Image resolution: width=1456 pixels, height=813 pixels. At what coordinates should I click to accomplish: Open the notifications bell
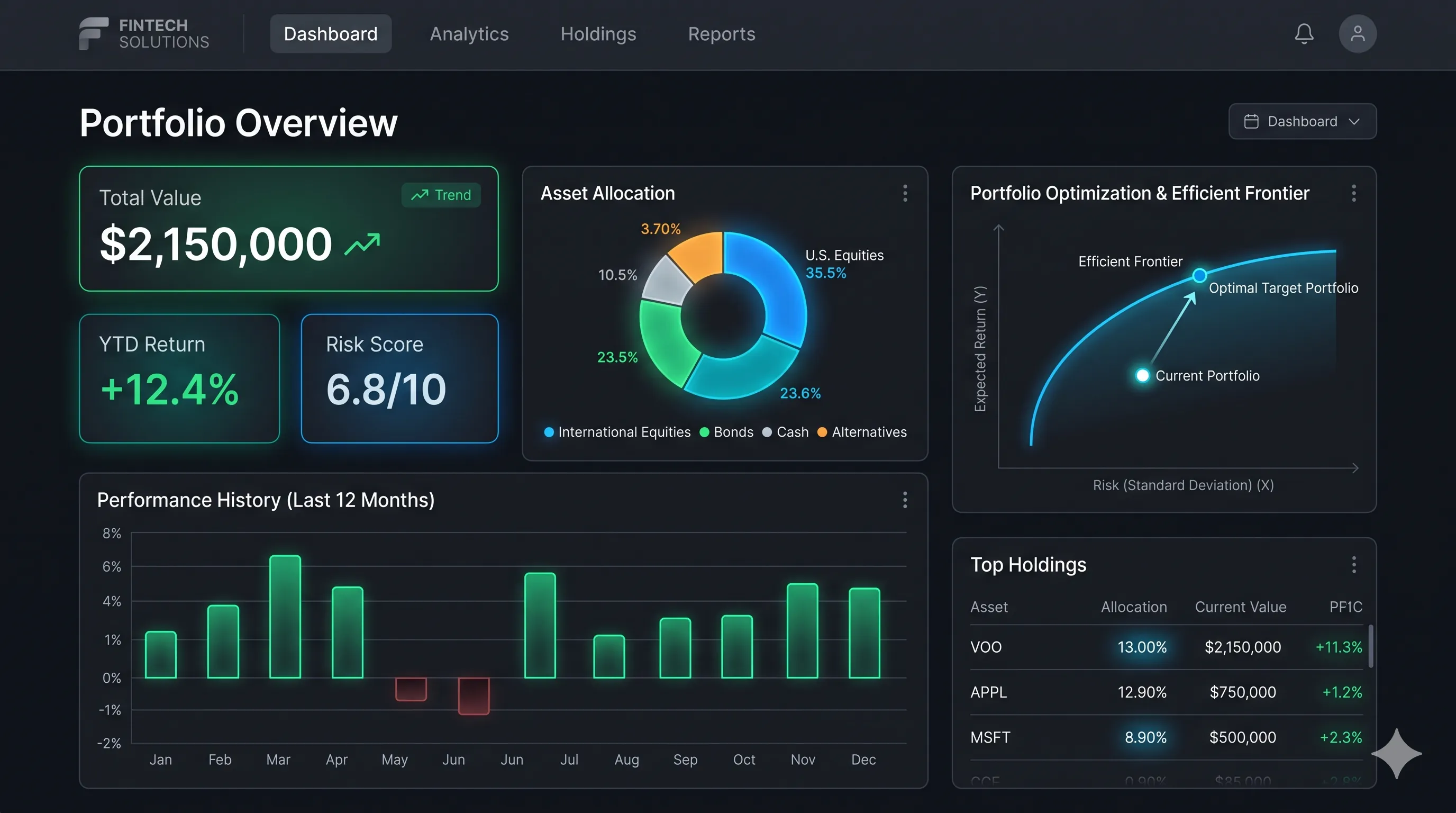pos(1304,34)
